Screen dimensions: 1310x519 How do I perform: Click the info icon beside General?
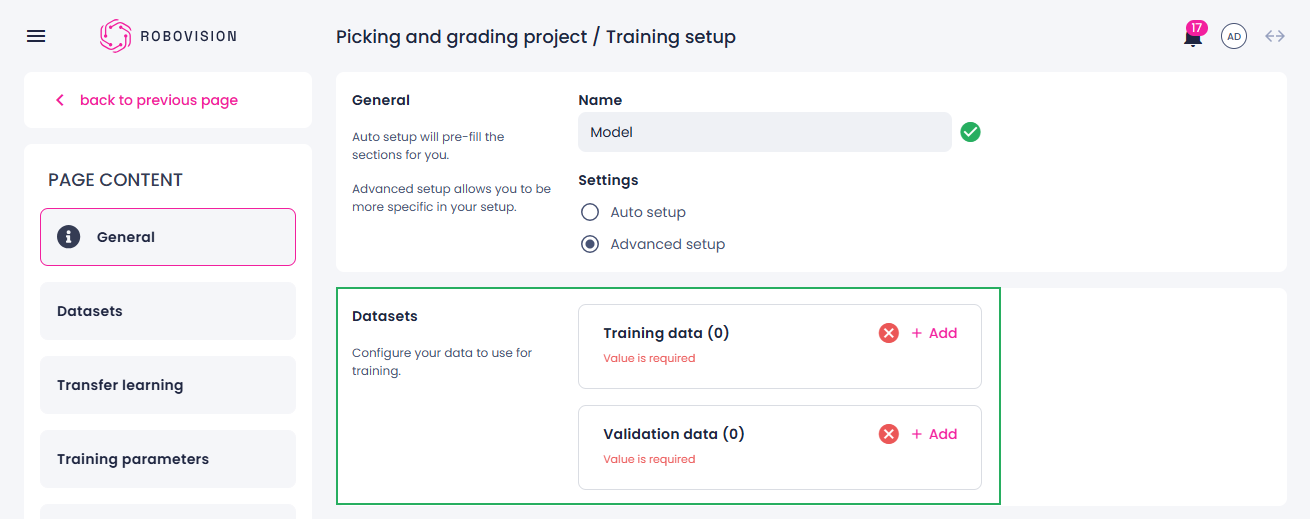pos(69,237)
